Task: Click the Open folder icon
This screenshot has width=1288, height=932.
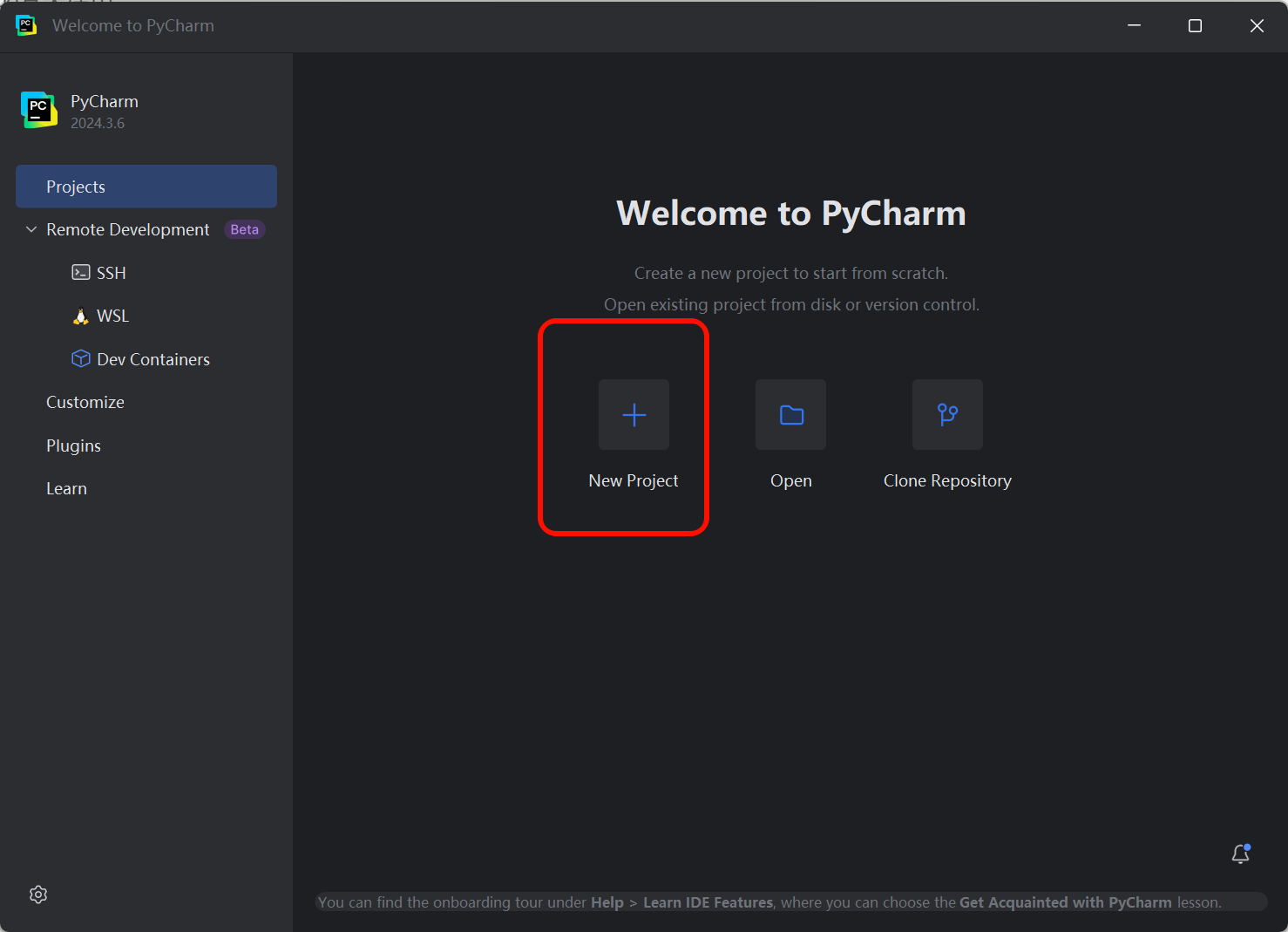Action: tap(790, 414)
